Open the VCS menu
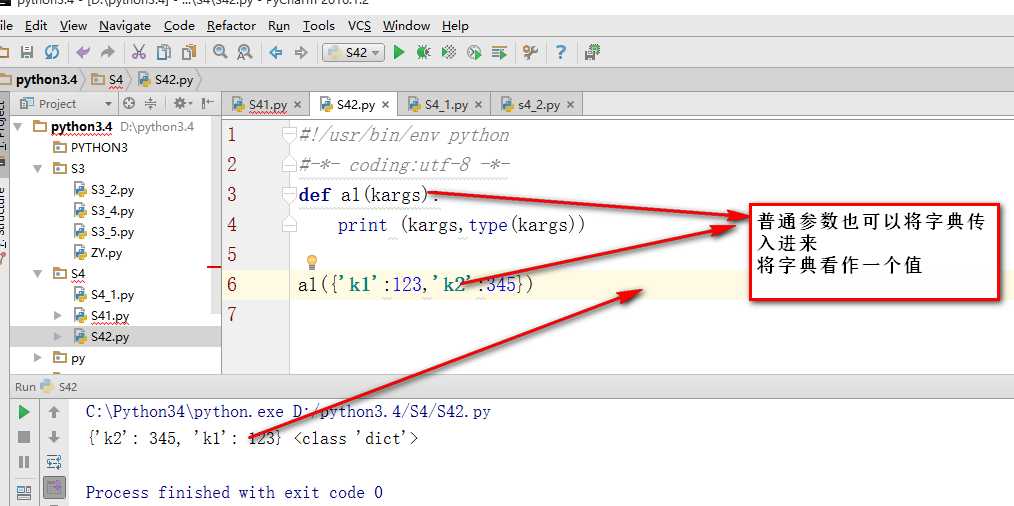Image resolution: width=1014 pixels, height=506 pixels. click(360, 26)
